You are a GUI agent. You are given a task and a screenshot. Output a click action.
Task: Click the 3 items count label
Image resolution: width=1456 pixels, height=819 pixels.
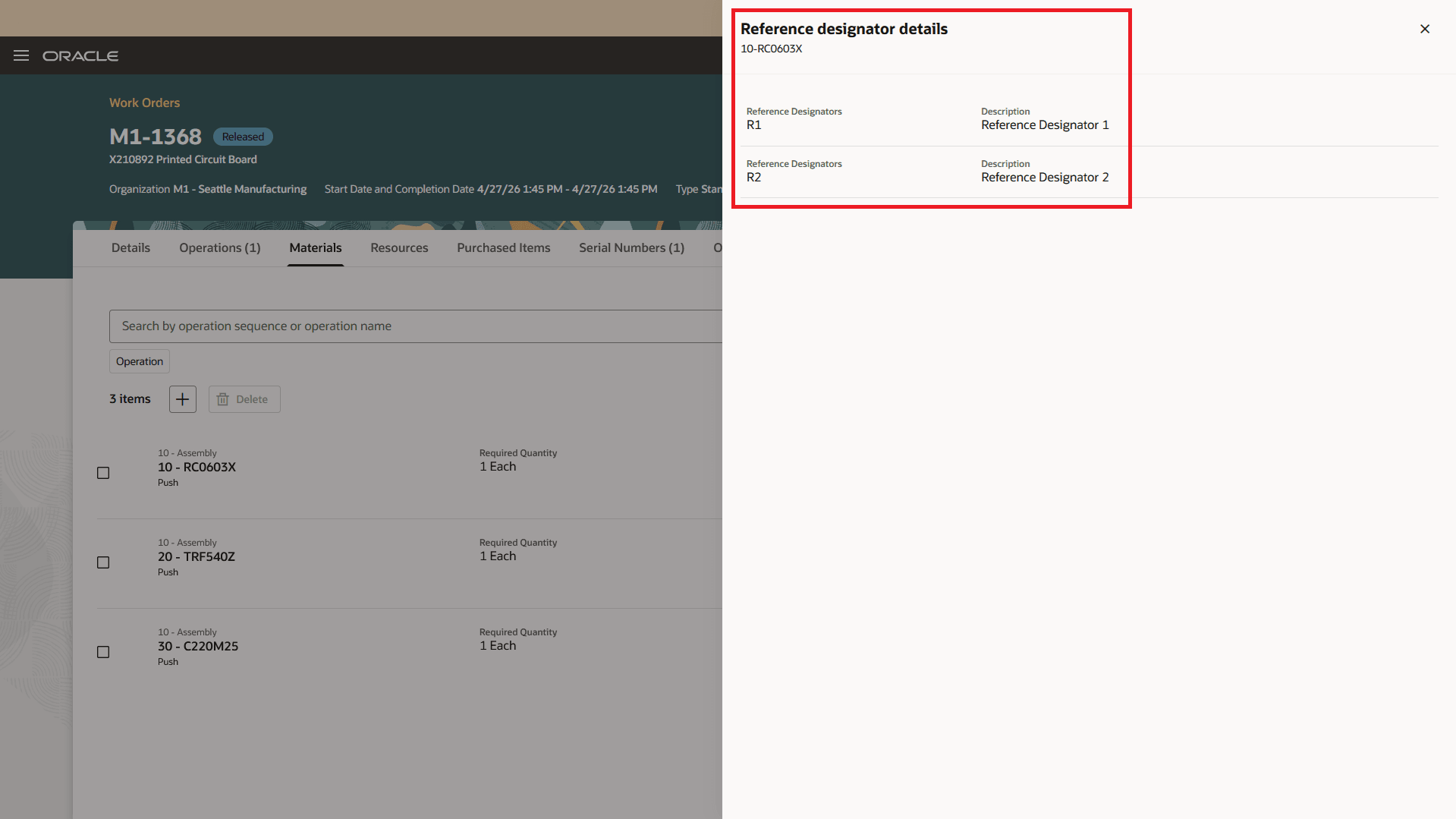[x=130, y=399]
